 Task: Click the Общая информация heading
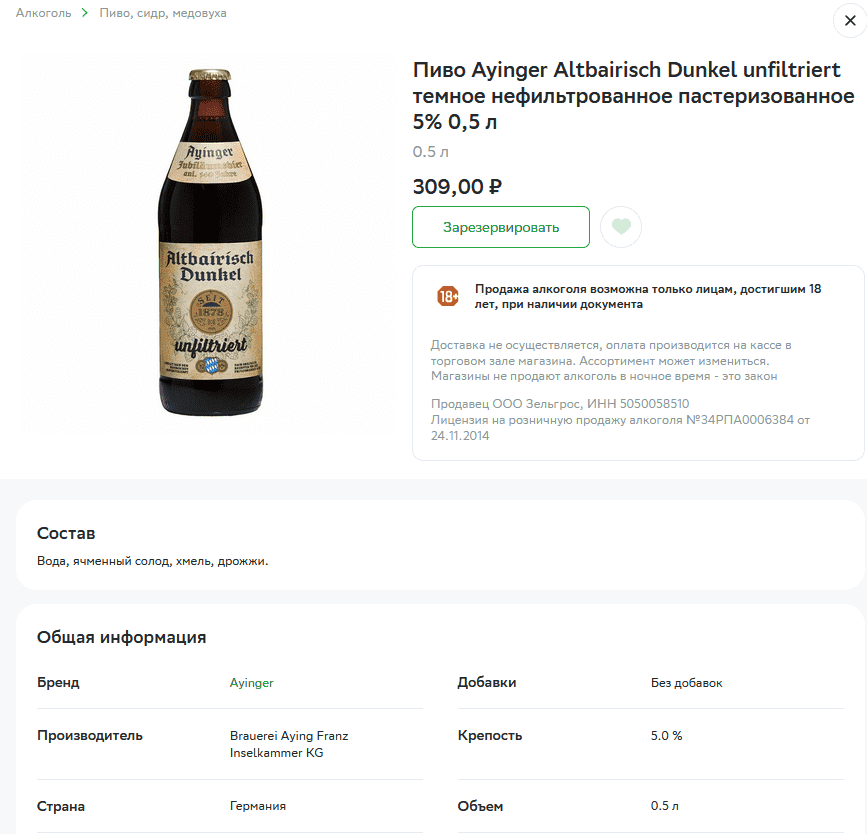[x=122, y=637]
